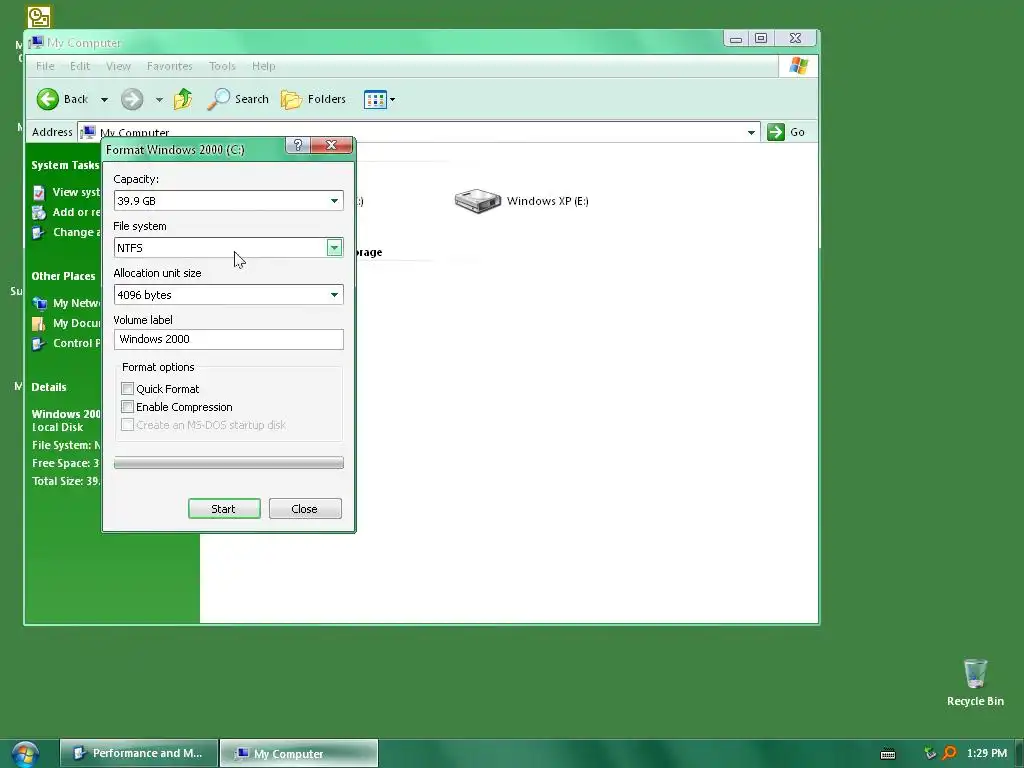The width and height of the screenshot is (1024, 768).
Task: Open the Allocation unit size dropdown
Action: pyautogui.click(x=228, y=295)
